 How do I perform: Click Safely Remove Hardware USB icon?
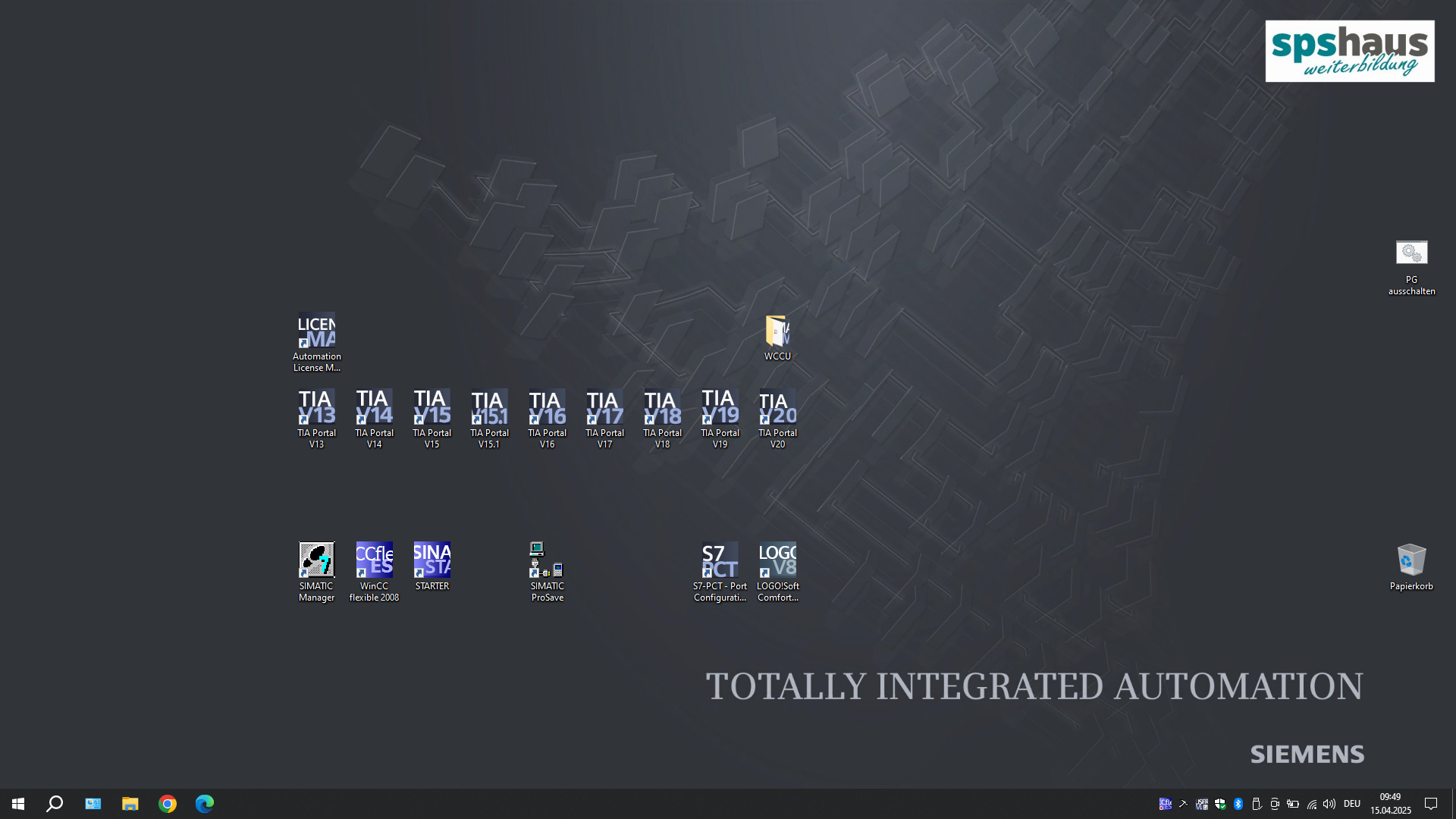pos(1257,804)
